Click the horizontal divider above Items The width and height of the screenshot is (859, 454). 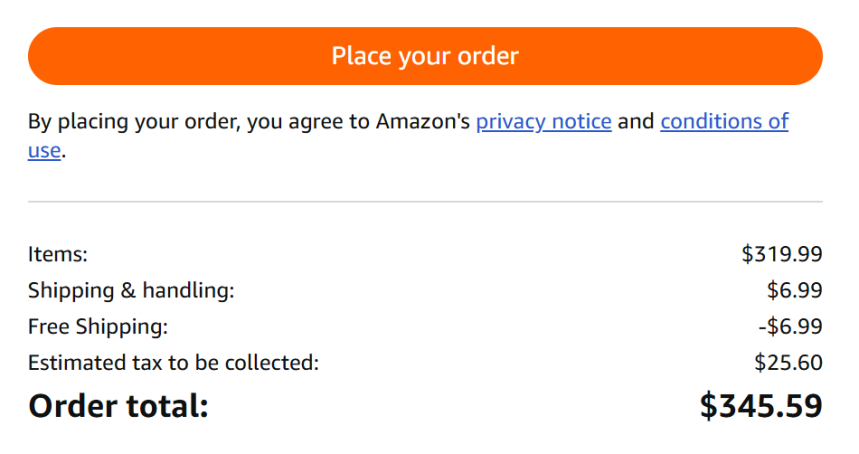tap(425, 202)
